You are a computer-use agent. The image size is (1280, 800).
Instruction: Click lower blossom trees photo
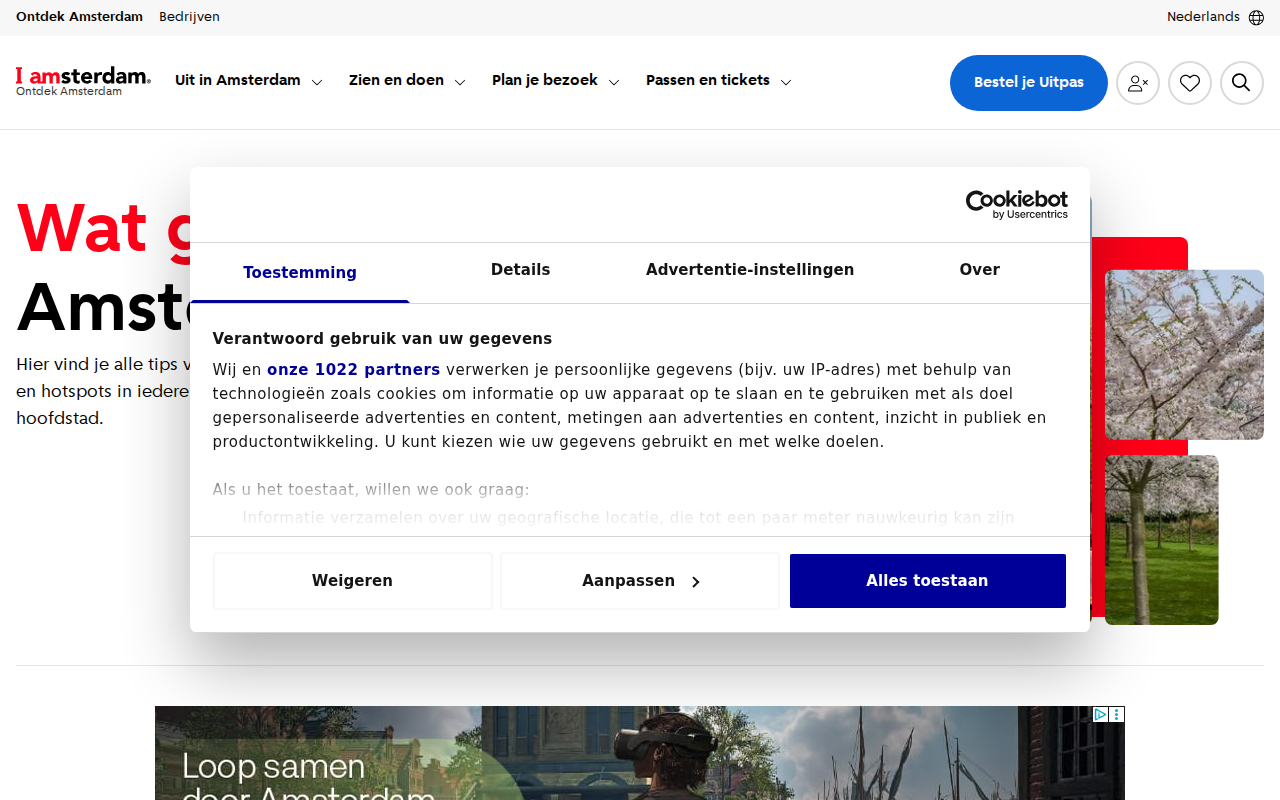click(x=1162, y=540)
